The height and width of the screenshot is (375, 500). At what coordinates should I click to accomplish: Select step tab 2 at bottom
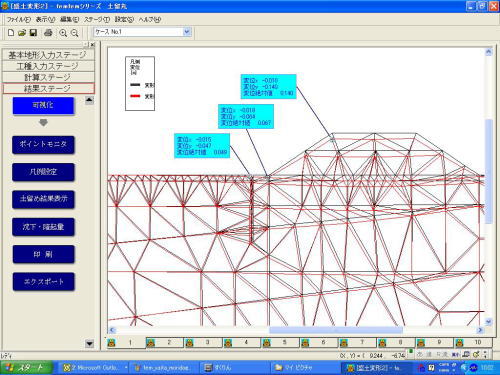[165, 342]
